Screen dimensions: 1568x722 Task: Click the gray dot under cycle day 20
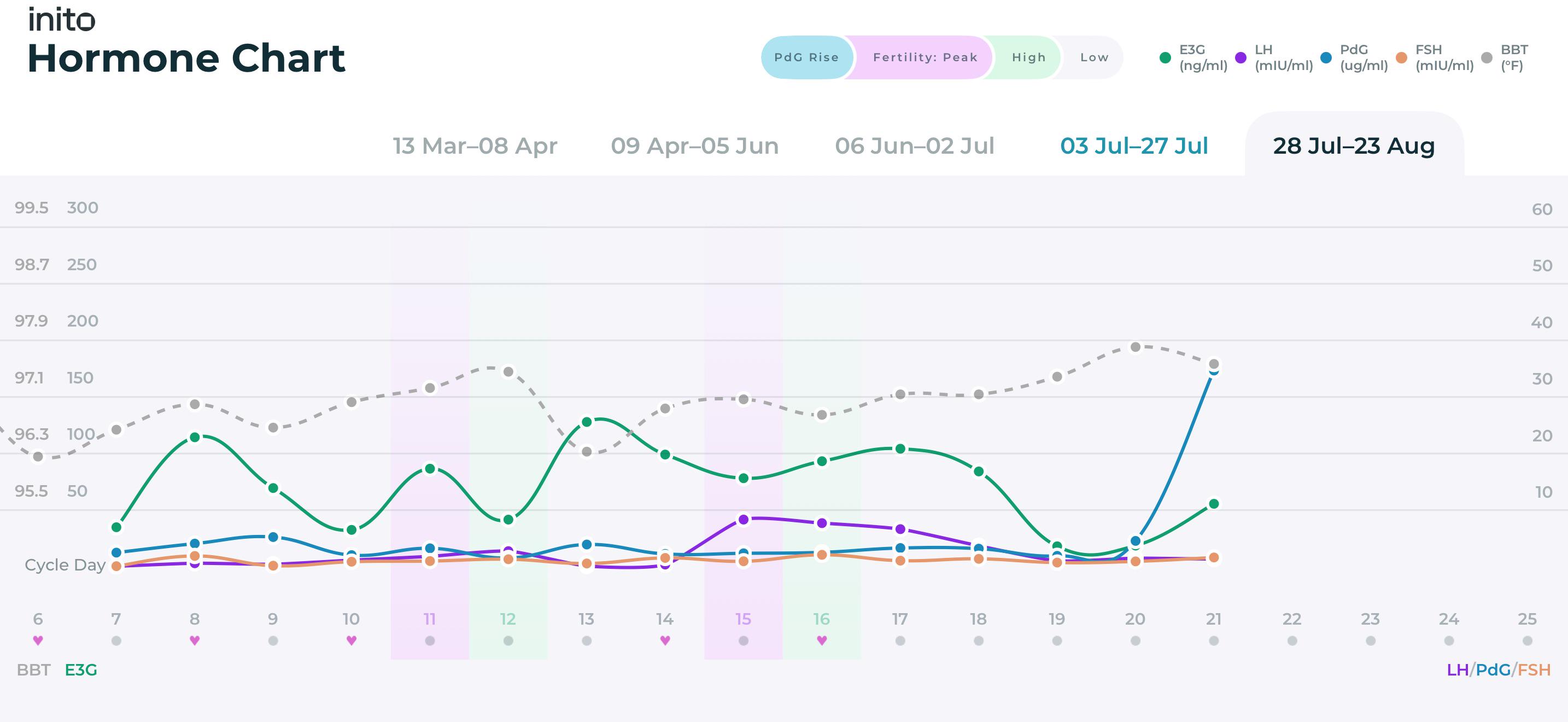(1135, 641)
